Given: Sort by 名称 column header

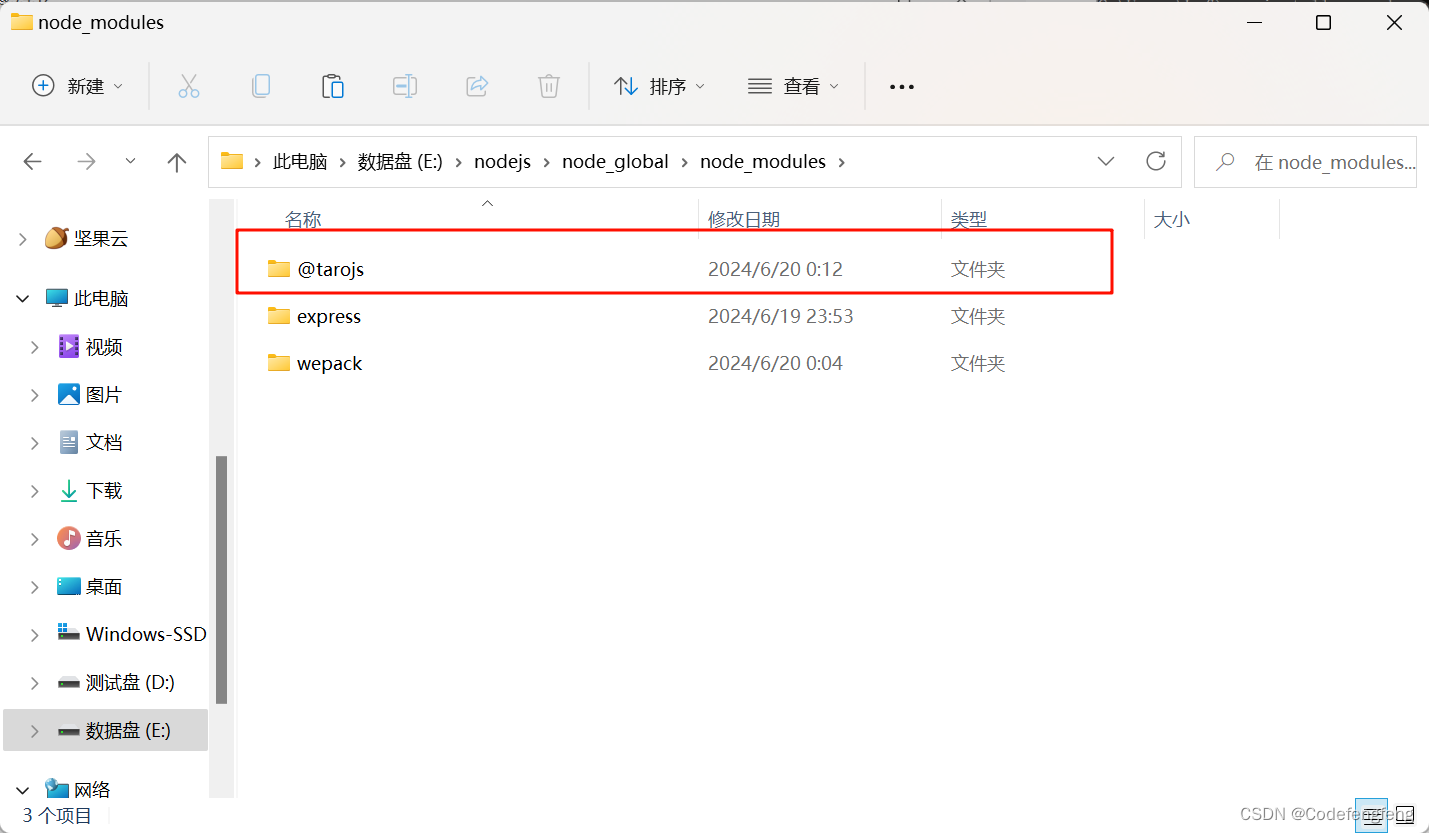Looking at the screenshot, I should (303, 219).
